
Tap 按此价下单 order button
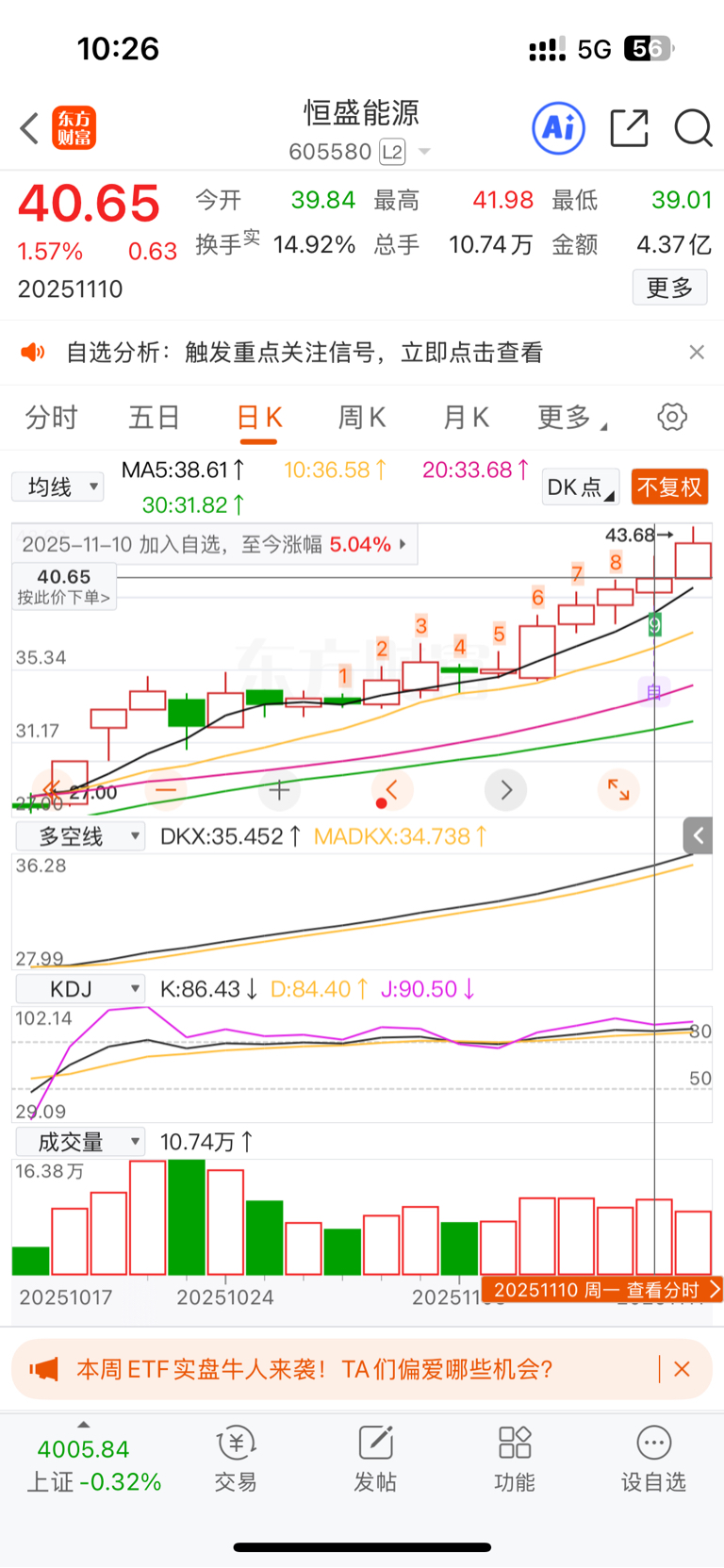tap(64, 586)
